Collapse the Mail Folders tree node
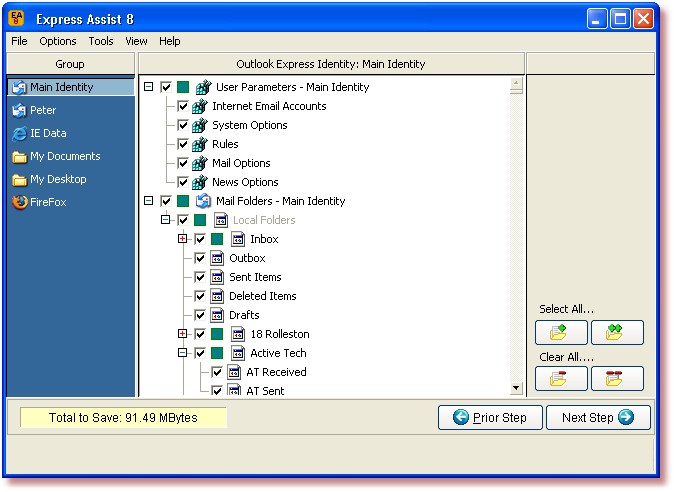 coord(149,201)
